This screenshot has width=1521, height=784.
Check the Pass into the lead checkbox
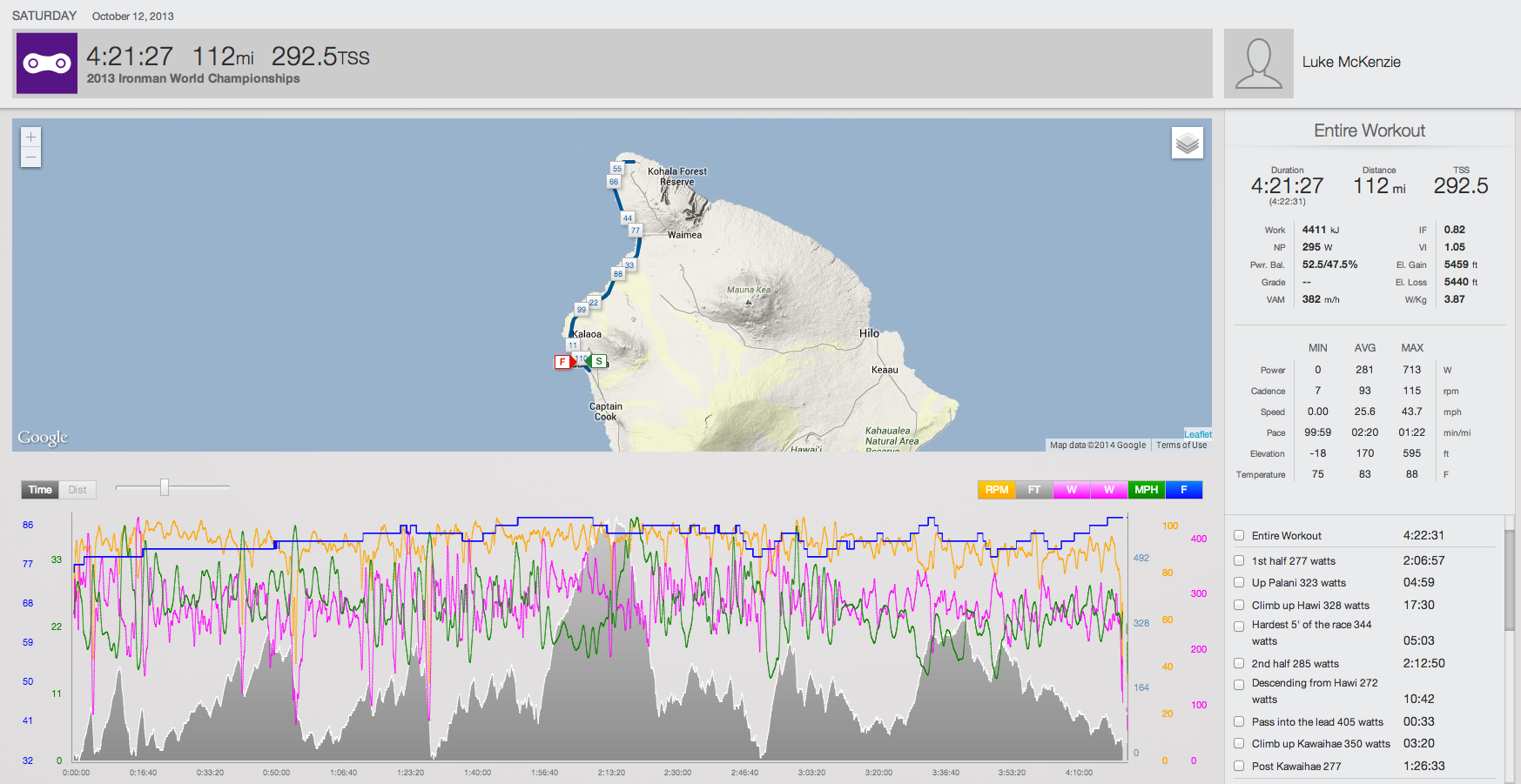coord(1239,721)
